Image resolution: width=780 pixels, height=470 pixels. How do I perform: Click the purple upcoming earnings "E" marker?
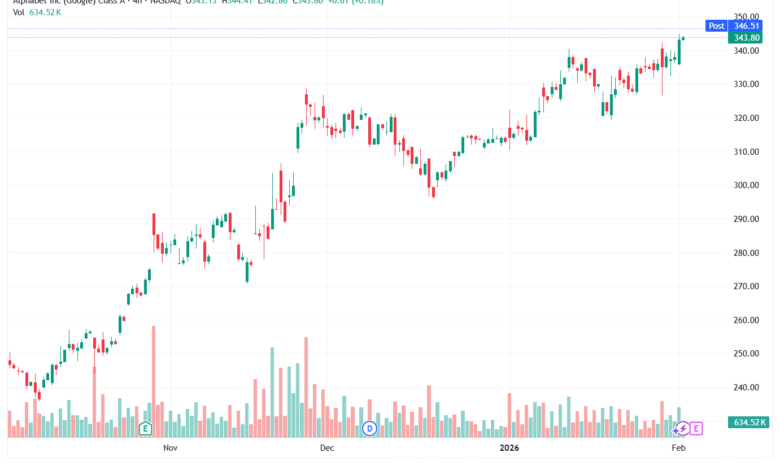pos(696,428)
